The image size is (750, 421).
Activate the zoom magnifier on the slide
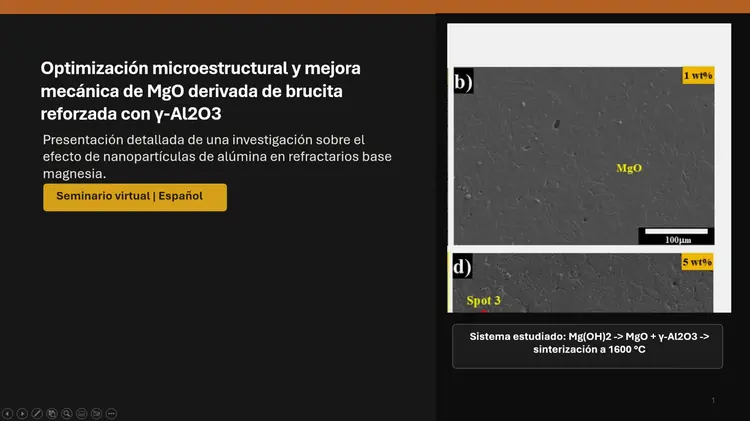click(67, 413)
